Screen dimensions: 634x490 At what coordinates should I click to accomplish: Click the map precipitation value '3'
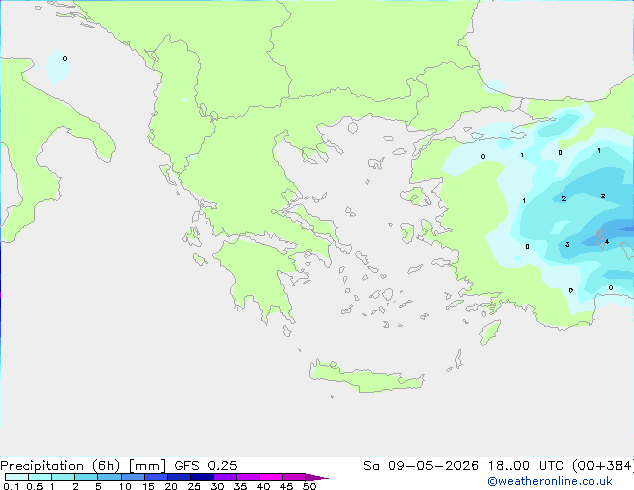point(567,244)
